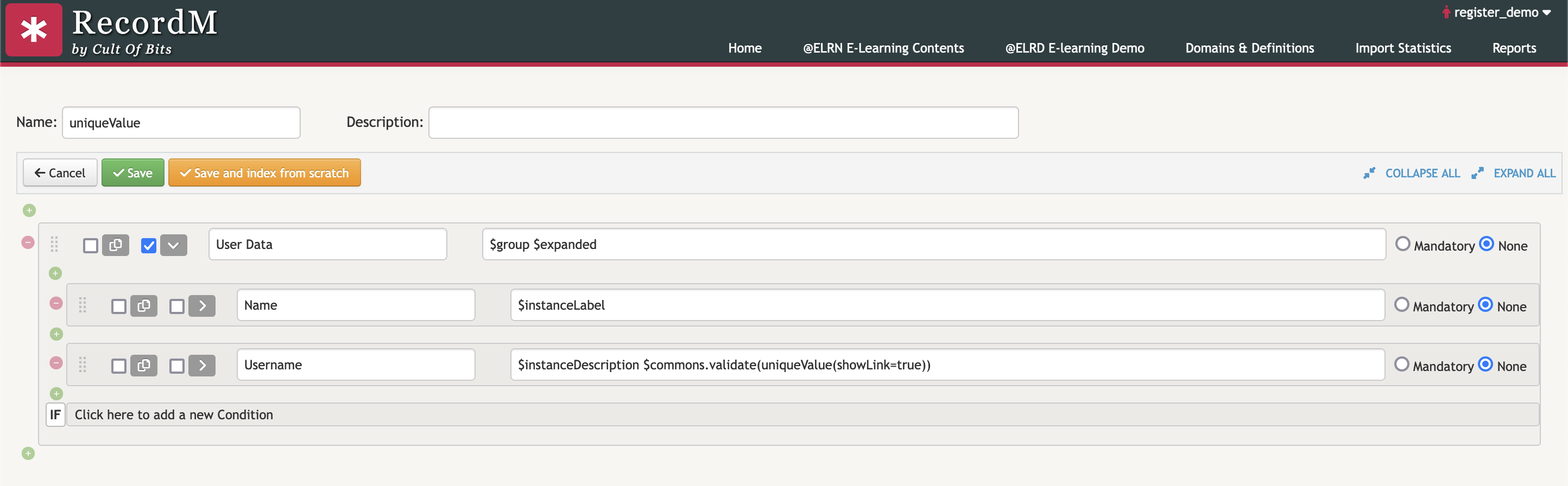Viewport: 1568px width, 486px height.
Task: Click the green Save button
Action: pos(132,172)
